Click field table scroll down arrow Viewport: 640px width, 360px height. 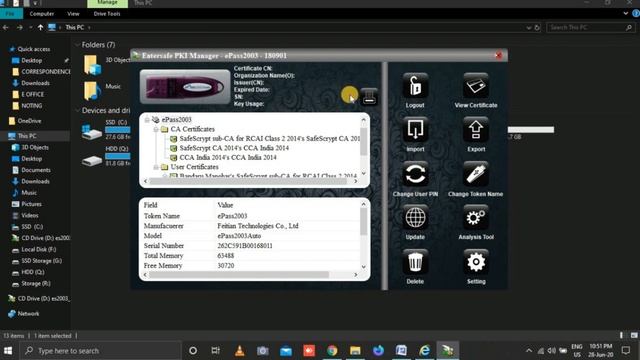point(363,267)
